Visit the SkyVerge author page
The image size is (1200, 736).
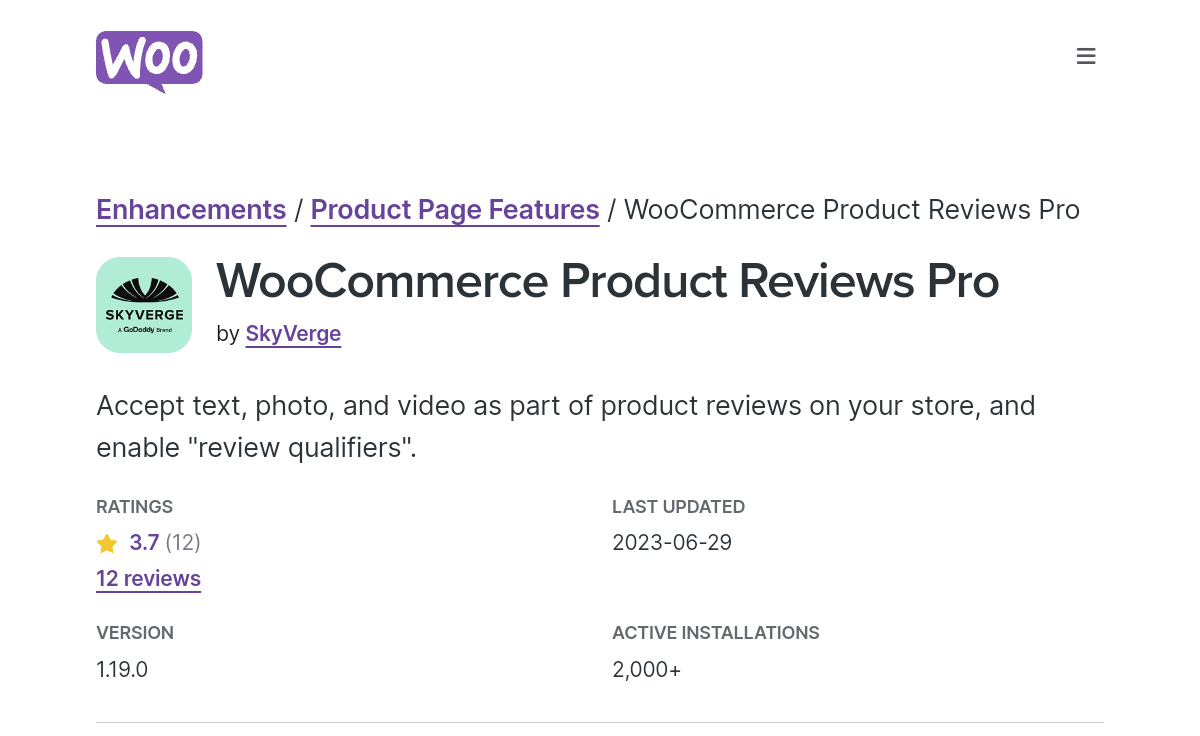(x=293, y=334)
